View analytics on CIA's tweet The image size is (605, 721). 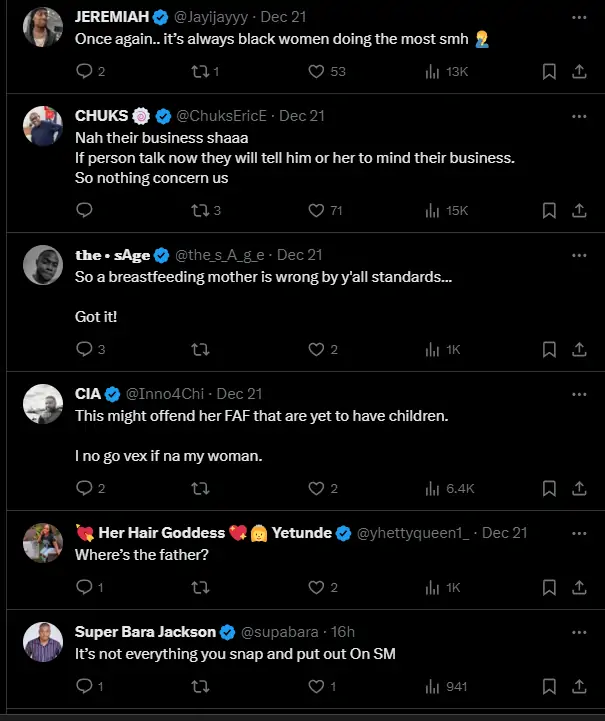tap(432, 488)
